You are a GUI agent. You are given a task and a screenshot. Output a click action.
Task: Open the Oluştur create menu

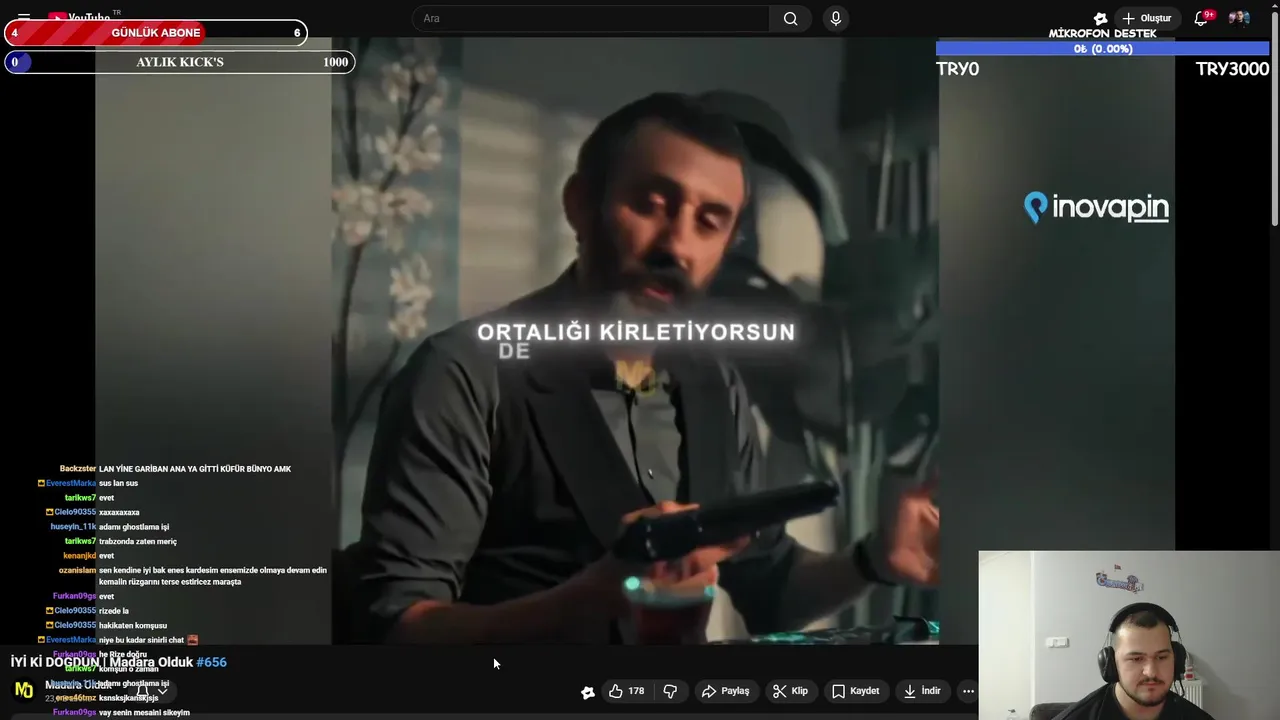click(x=1147, y=18)
